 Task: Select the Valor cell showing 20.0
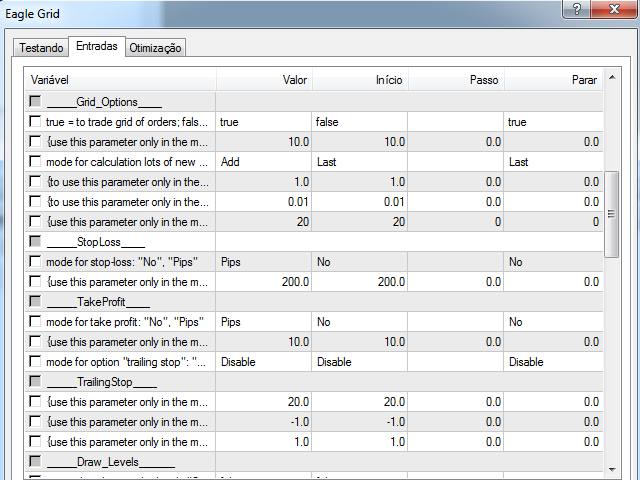[x=263, y=402]
